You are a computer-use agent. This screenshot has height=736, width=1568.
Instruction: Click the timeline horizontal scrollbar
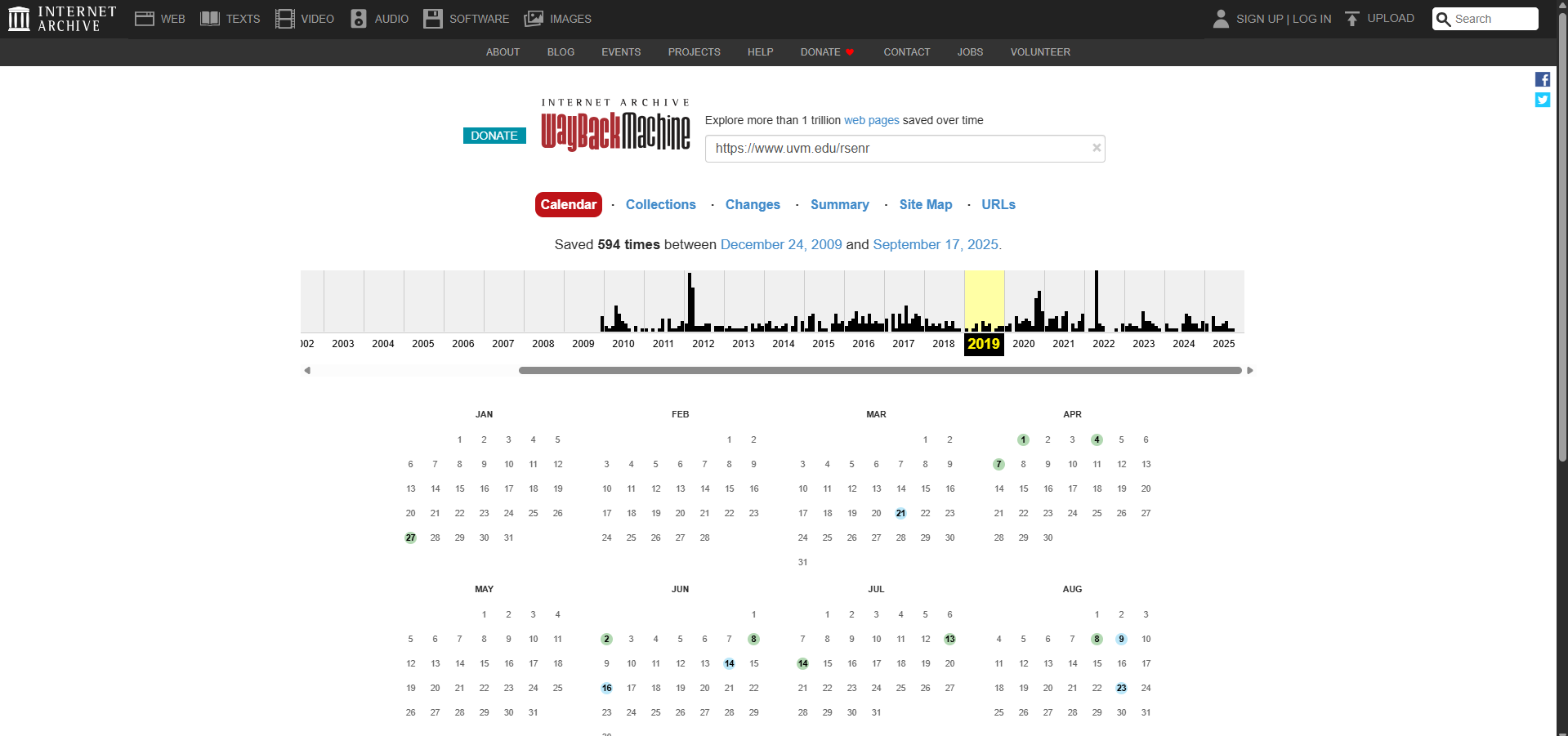[880, 371]
